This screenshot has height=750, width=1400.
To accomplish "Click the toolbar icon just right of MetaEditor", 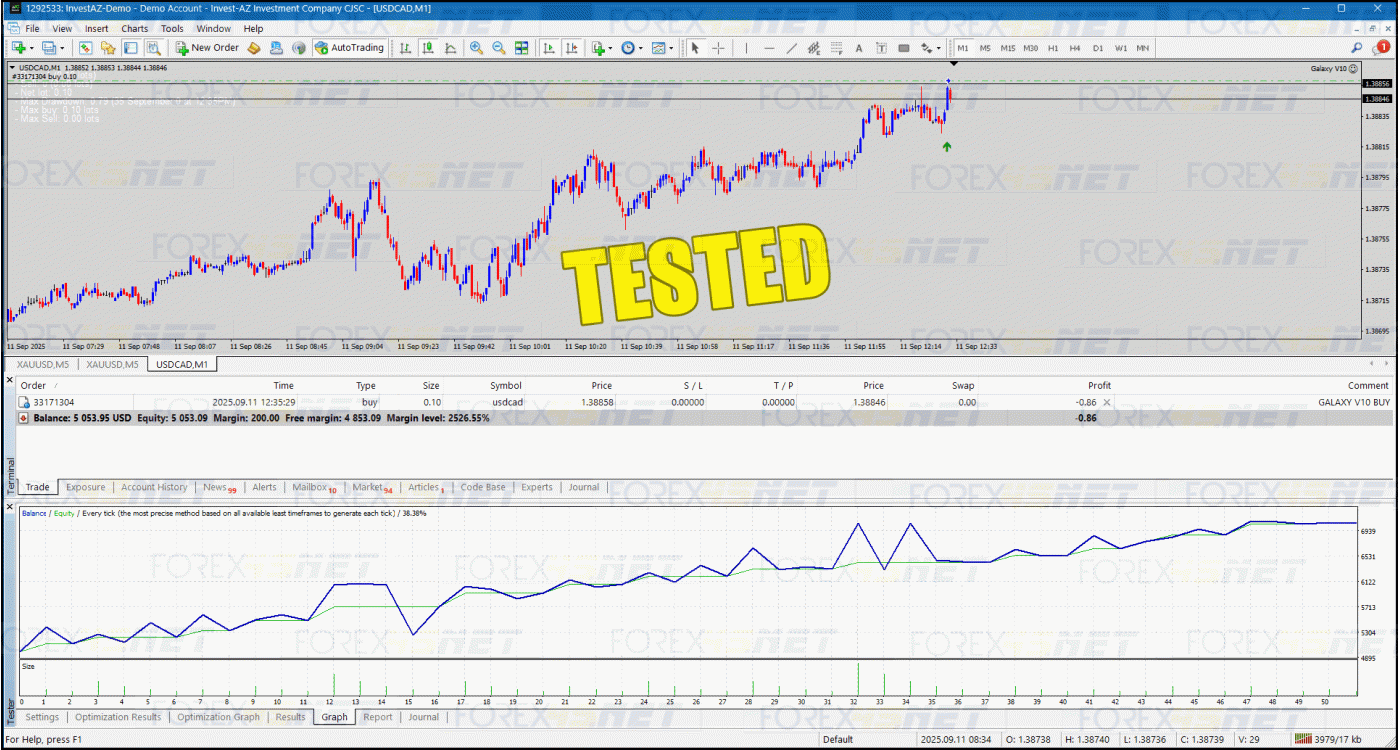I will pos(276,47).
